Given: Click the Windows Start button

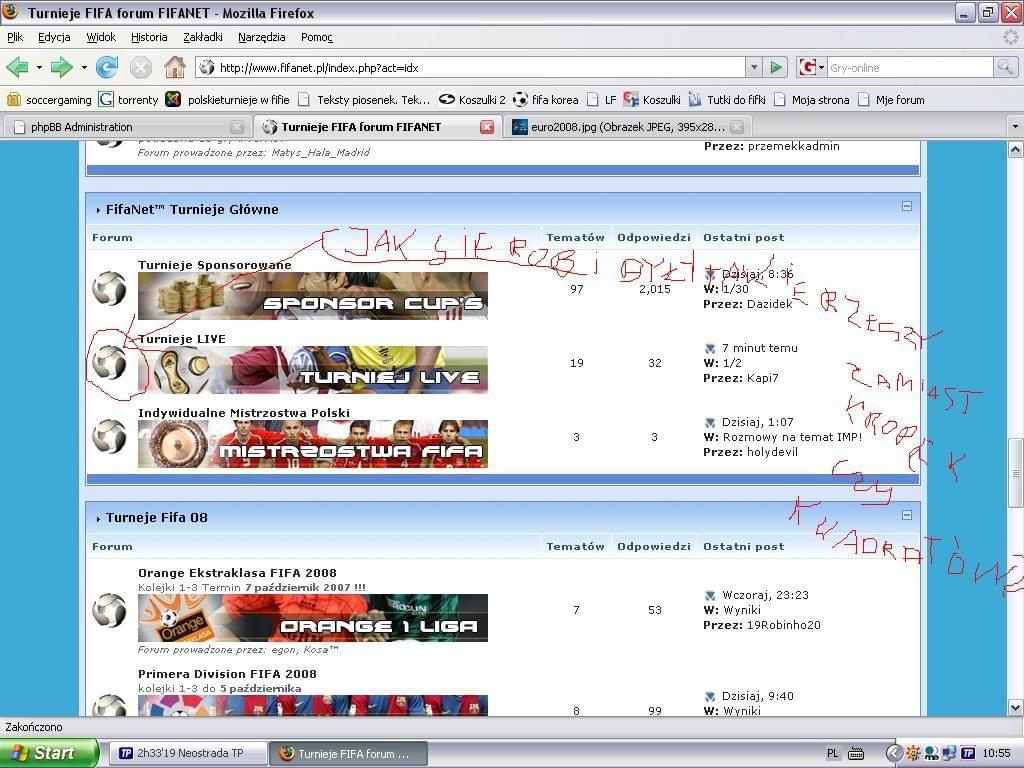Looking at the screenshot, I should pos(48,753).
